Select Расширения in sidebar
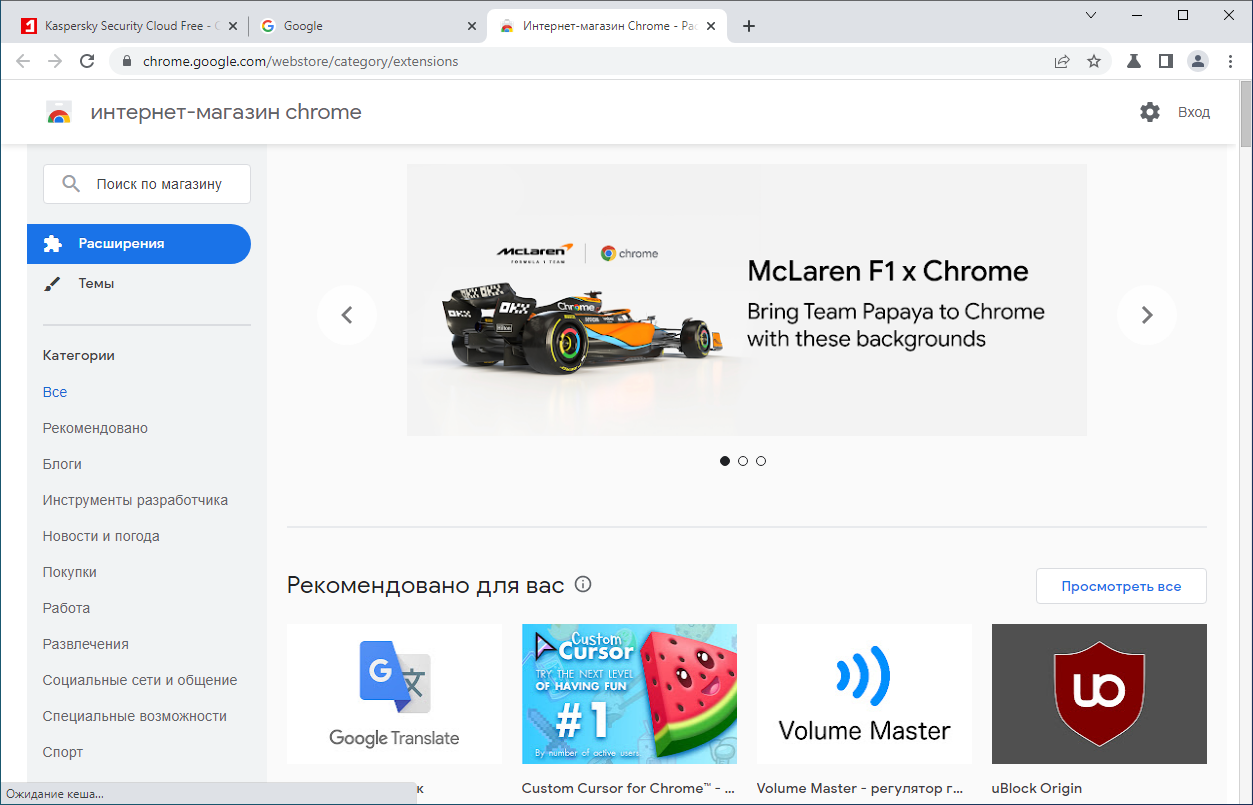The width and height of the screenshot is (1253, 805). 139,244
